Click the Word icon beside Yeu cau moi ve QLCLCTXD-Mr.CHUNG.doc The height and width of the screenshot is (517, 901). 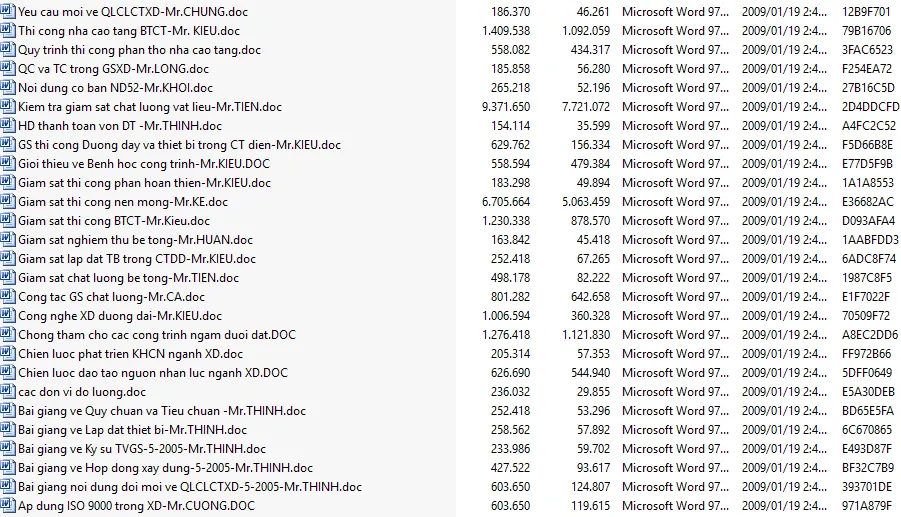coord(9,12)
